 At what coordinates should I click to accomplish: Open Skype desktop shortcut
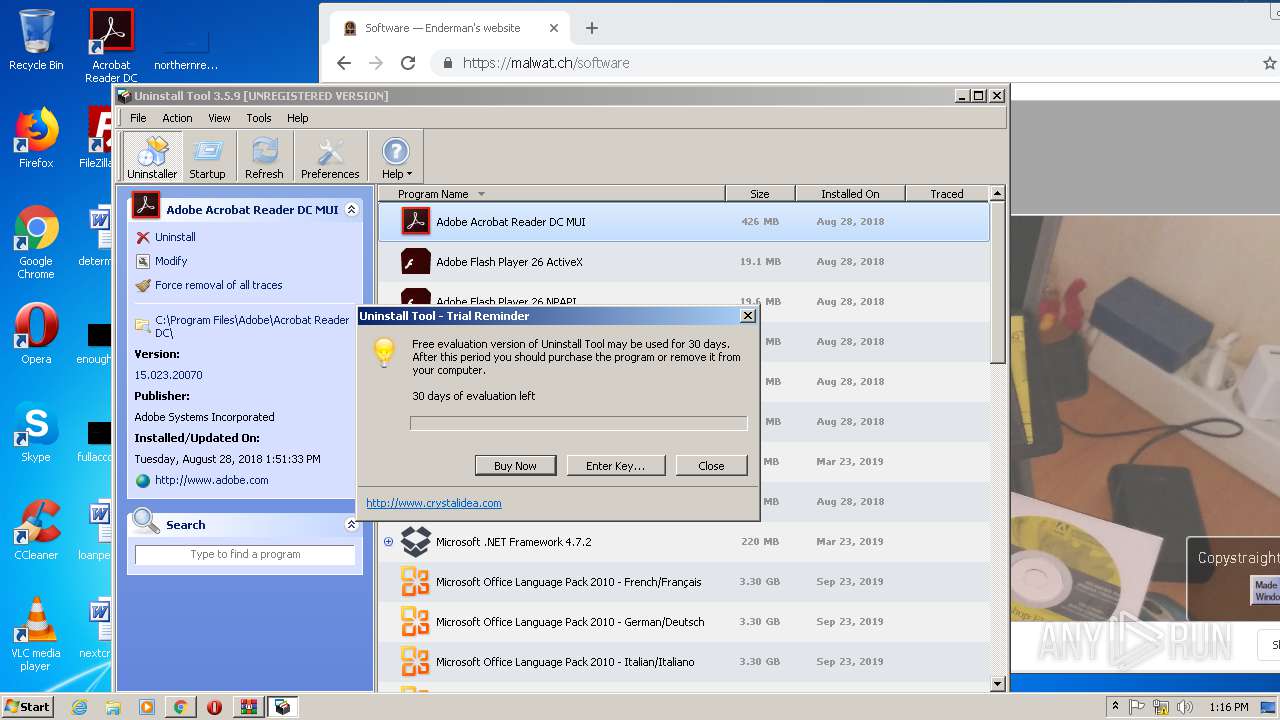[36, 432]
